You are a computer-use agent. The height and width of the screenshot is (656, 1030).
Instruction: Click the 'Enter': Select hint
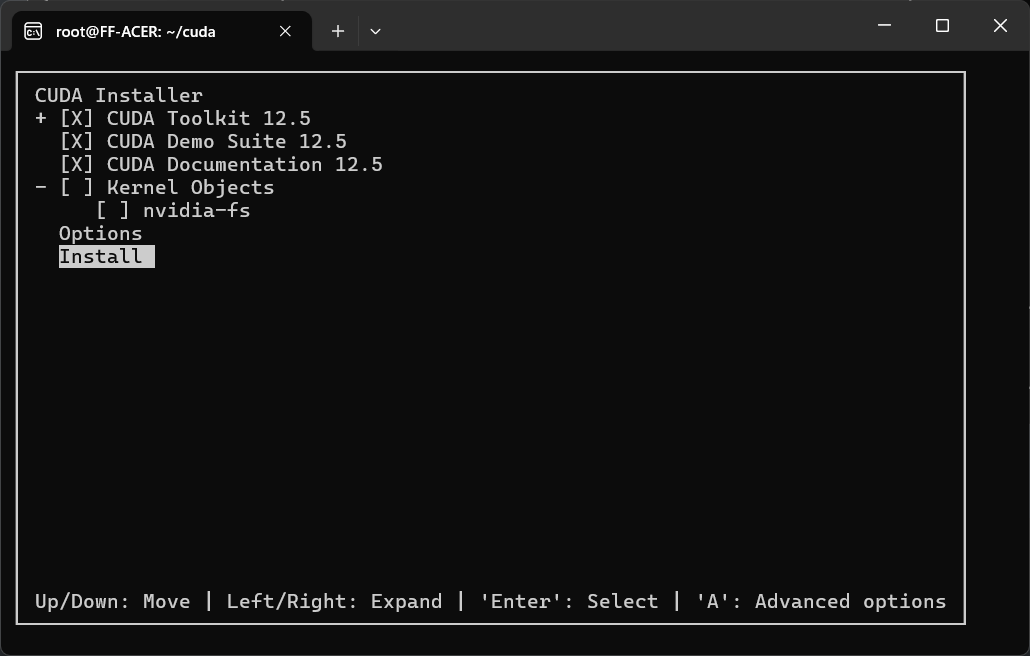569,601
